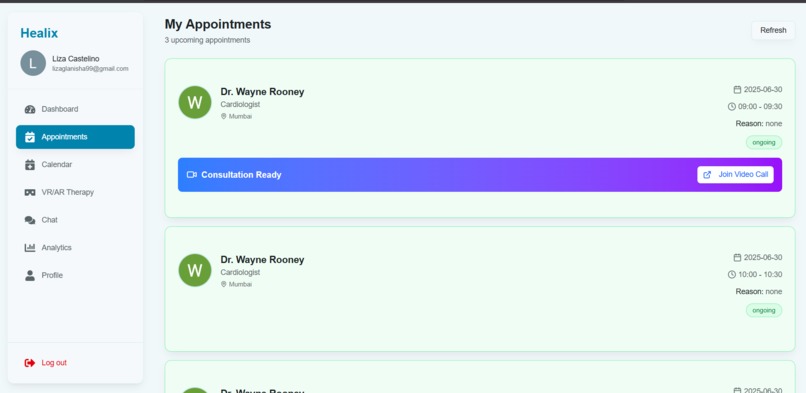Click the video camera icon beside Consultation Ready

click(x=192, y=175)
